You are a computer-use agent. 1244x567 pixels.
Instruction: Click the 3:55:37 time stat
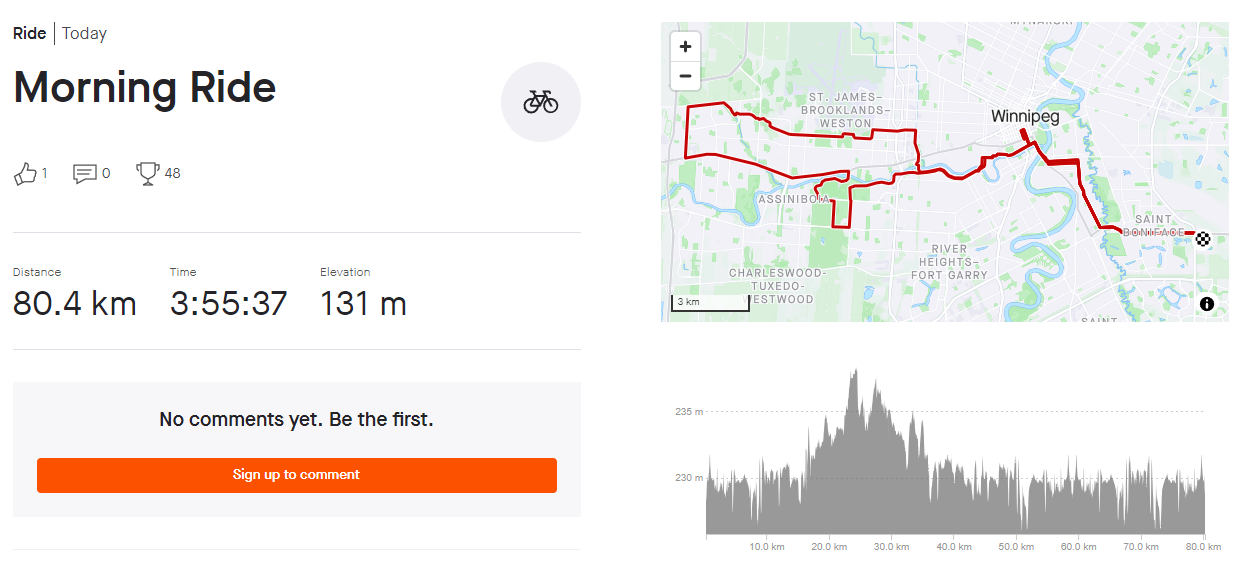tap(228, 303)
